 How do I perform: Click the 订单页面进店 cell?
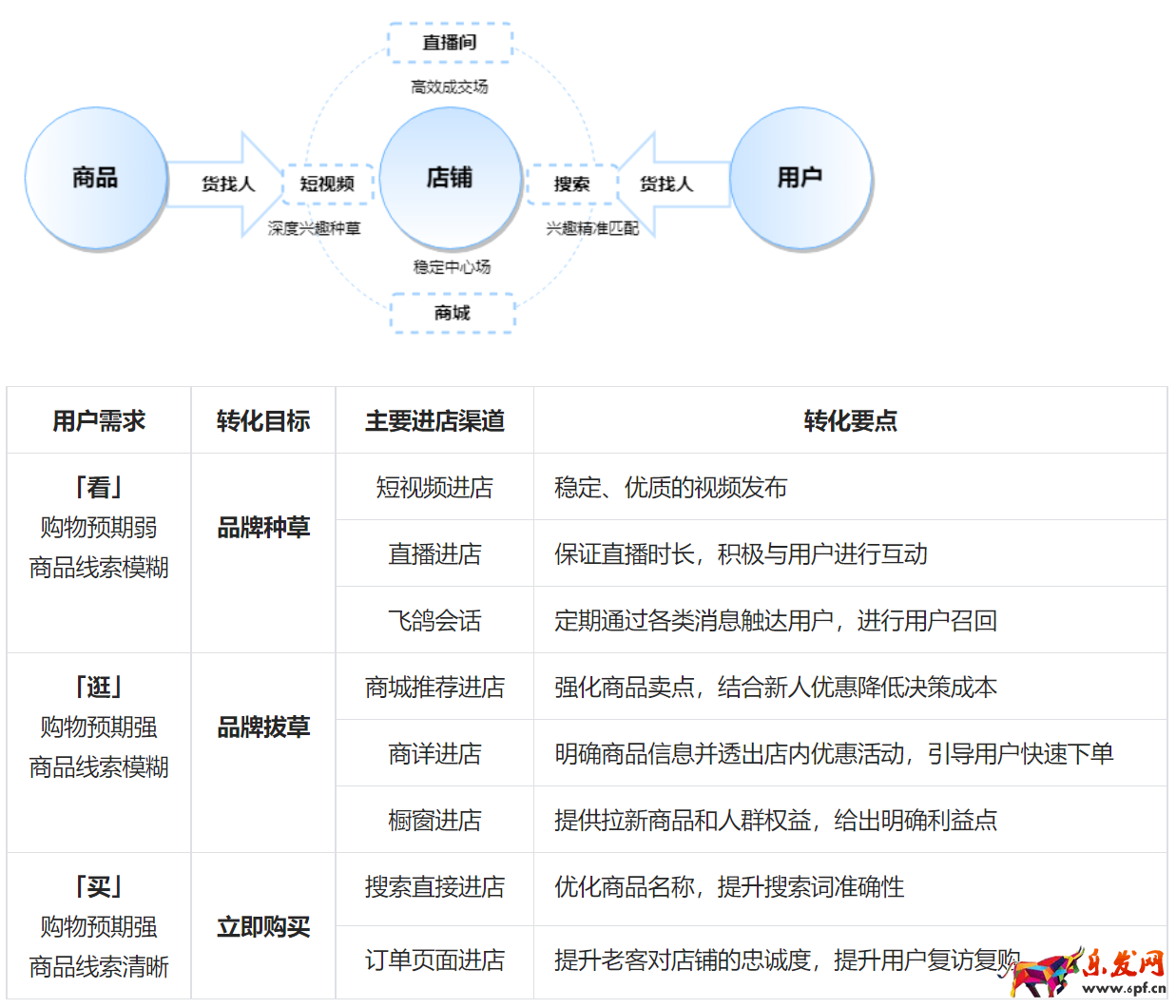tap(434, 960)
